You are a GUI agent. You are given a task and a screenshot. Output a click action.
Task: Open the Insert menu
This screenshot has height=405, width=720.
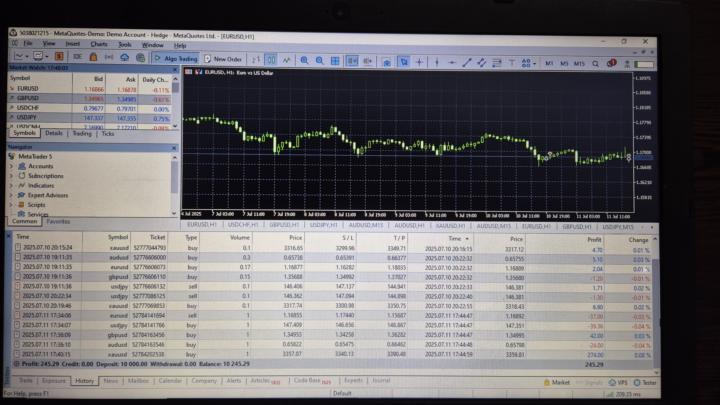pos(73,44)
